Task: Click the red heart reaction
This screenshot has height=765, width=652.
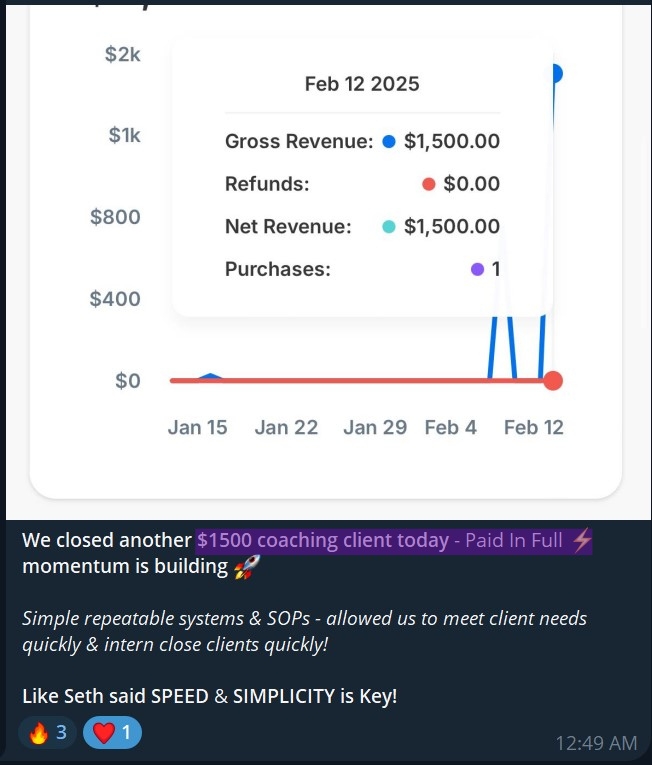Action: pyautogui.click(x=112, y=733)
